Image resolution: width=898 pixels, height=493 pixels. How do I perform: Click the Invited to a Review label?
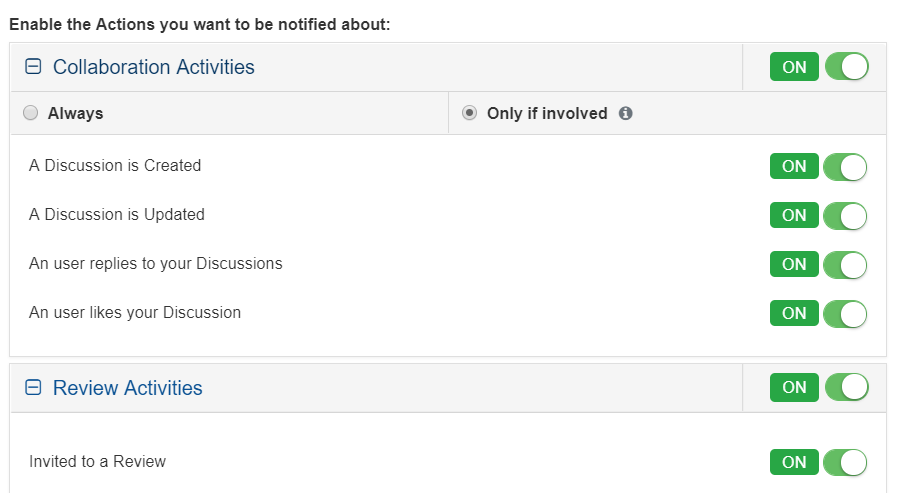pos(98,461)
